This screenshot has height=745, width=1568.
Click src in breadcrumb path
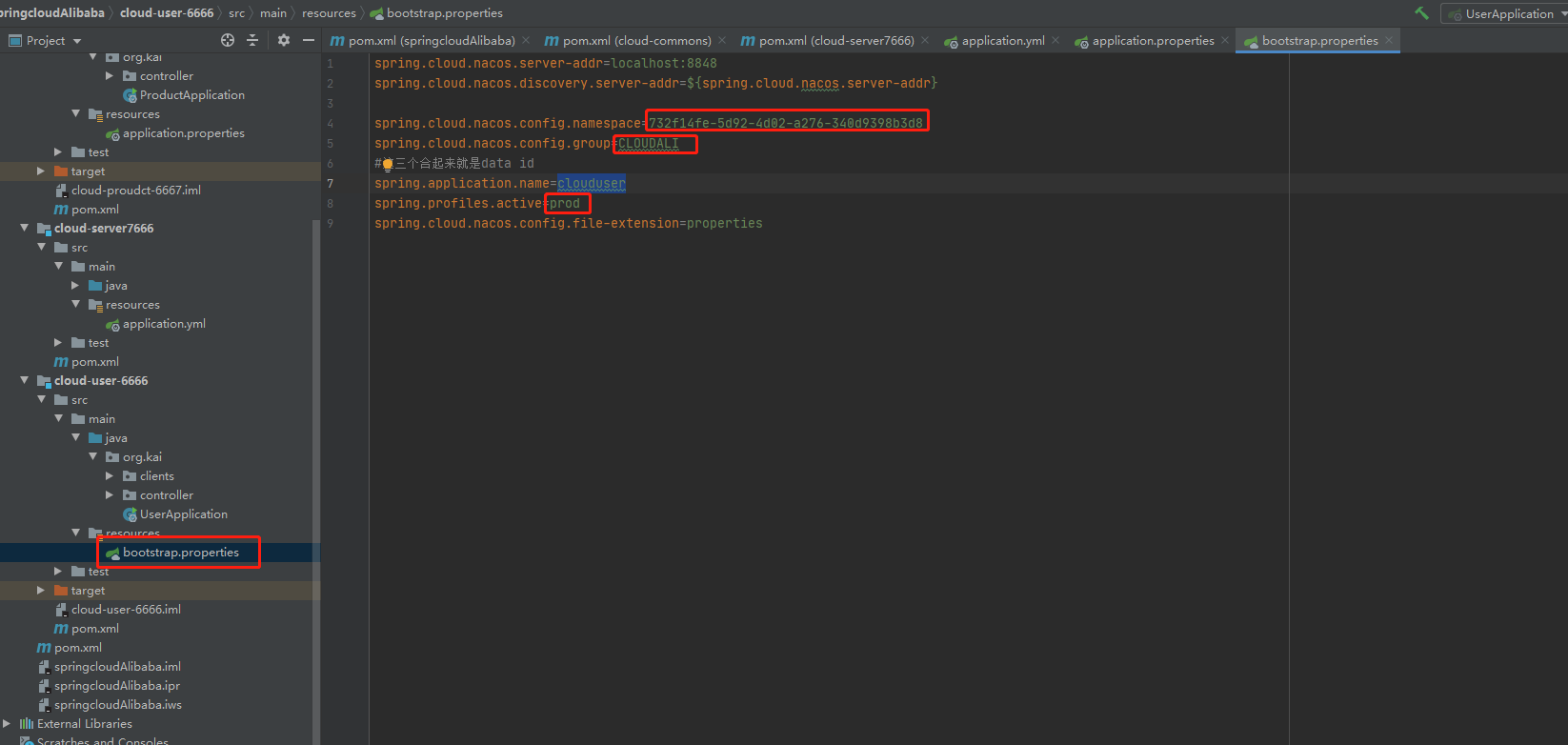click(x=236, y=13)
